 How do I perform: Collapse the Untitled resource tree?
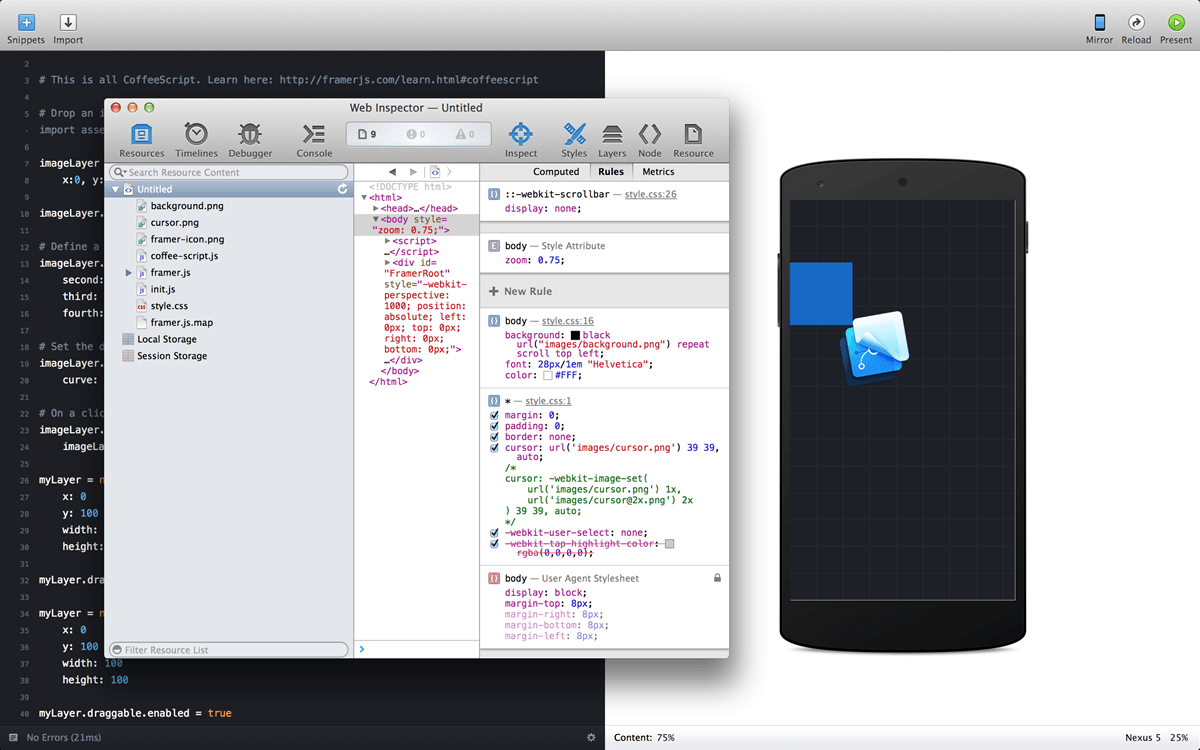pyautogui.click(x=116, y=189)
